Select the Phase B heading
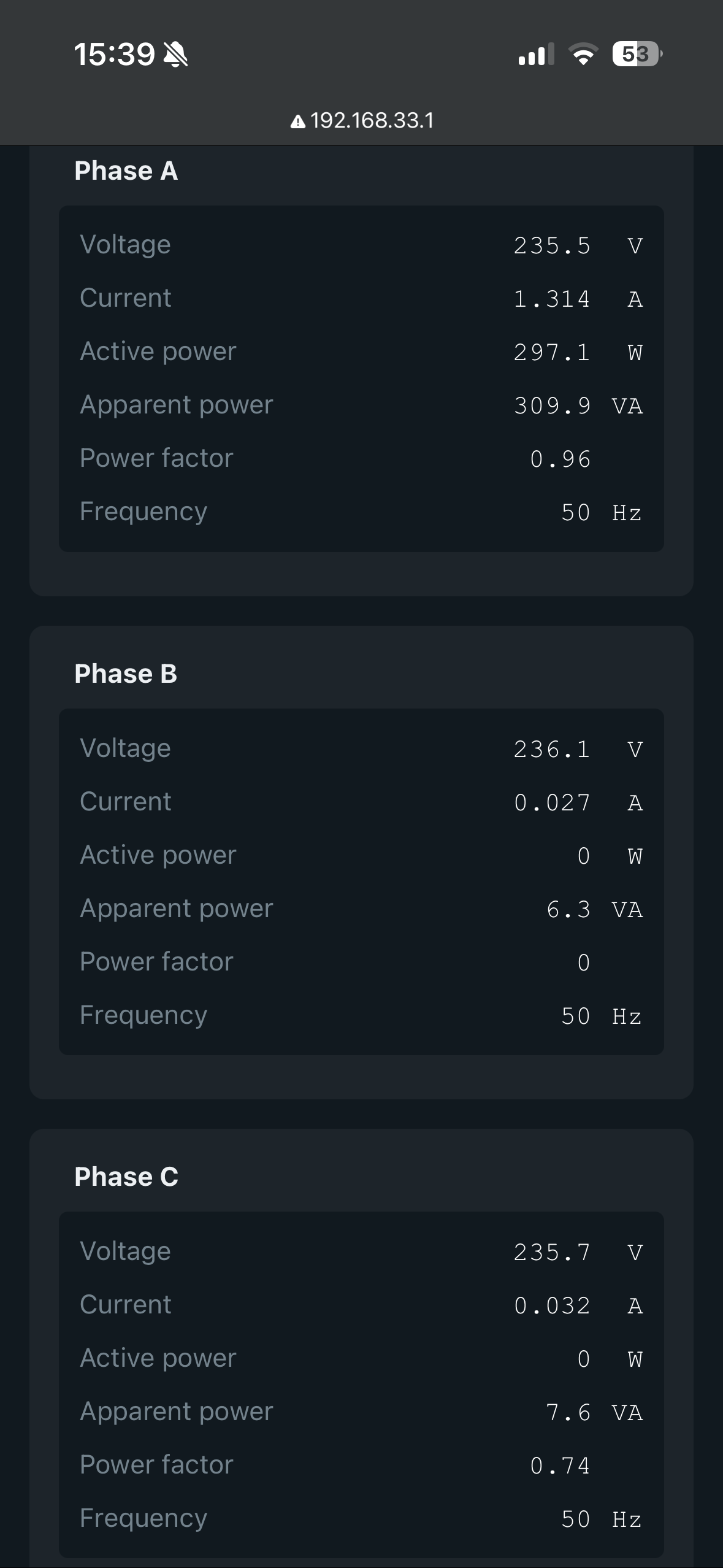Screen dimensions: 723x1568 (126, 674)
